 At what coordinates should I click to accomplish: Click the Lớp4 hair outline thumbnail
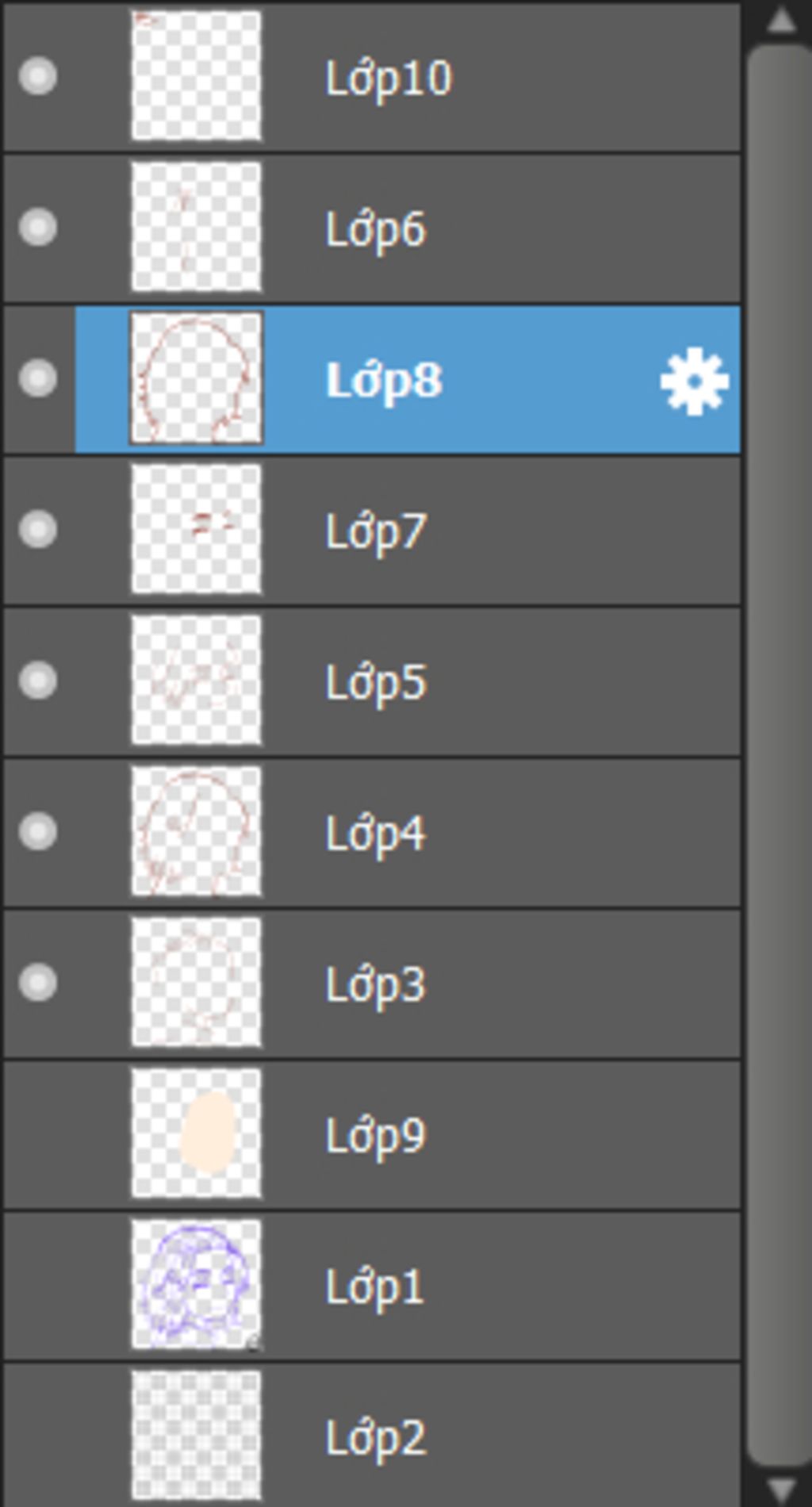196,831
